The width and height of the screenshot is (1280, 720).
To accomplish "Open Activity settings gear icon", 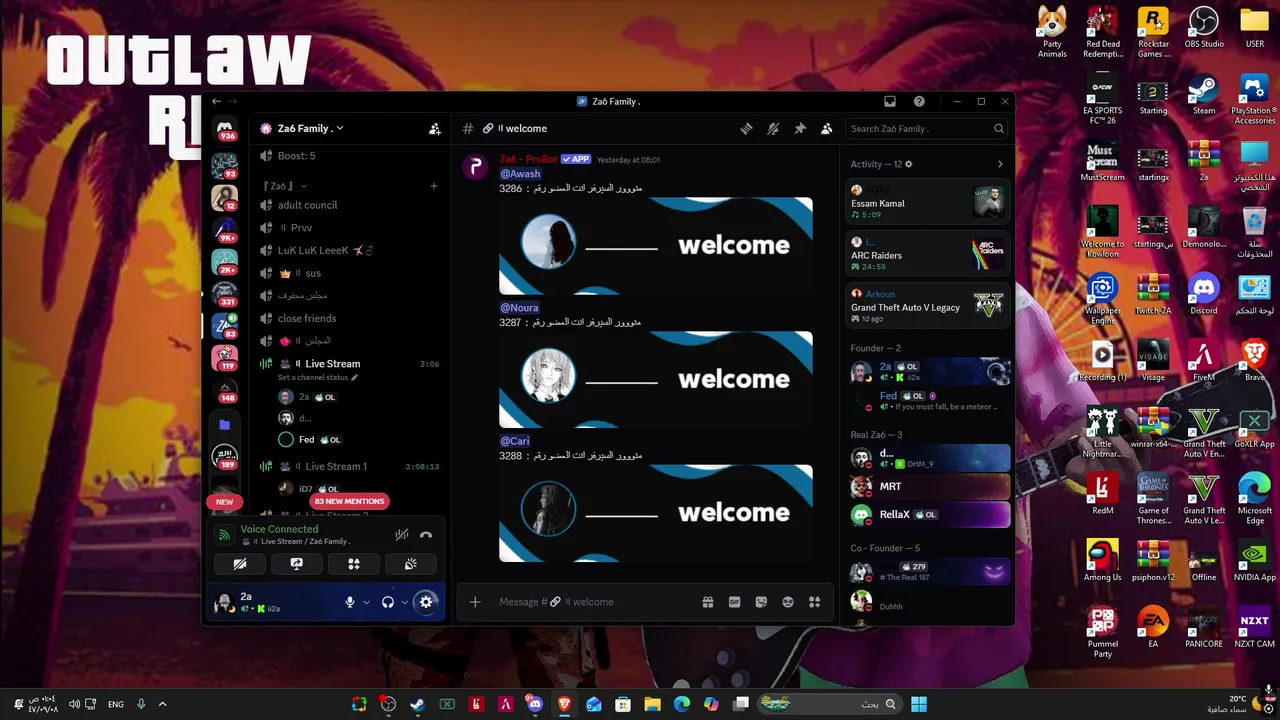I will pyautogui.click(x=909, y=164).
